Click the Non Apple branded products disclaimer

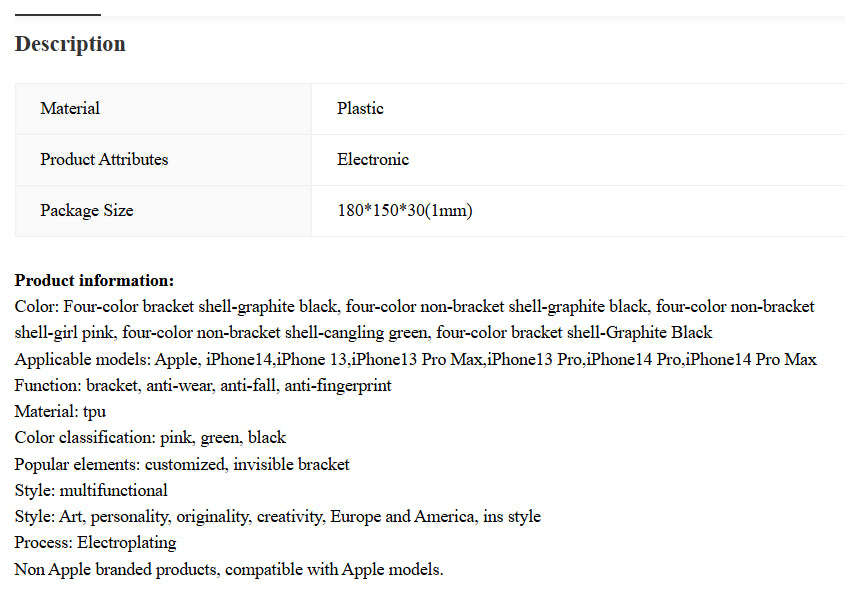[x=229, y=569]
